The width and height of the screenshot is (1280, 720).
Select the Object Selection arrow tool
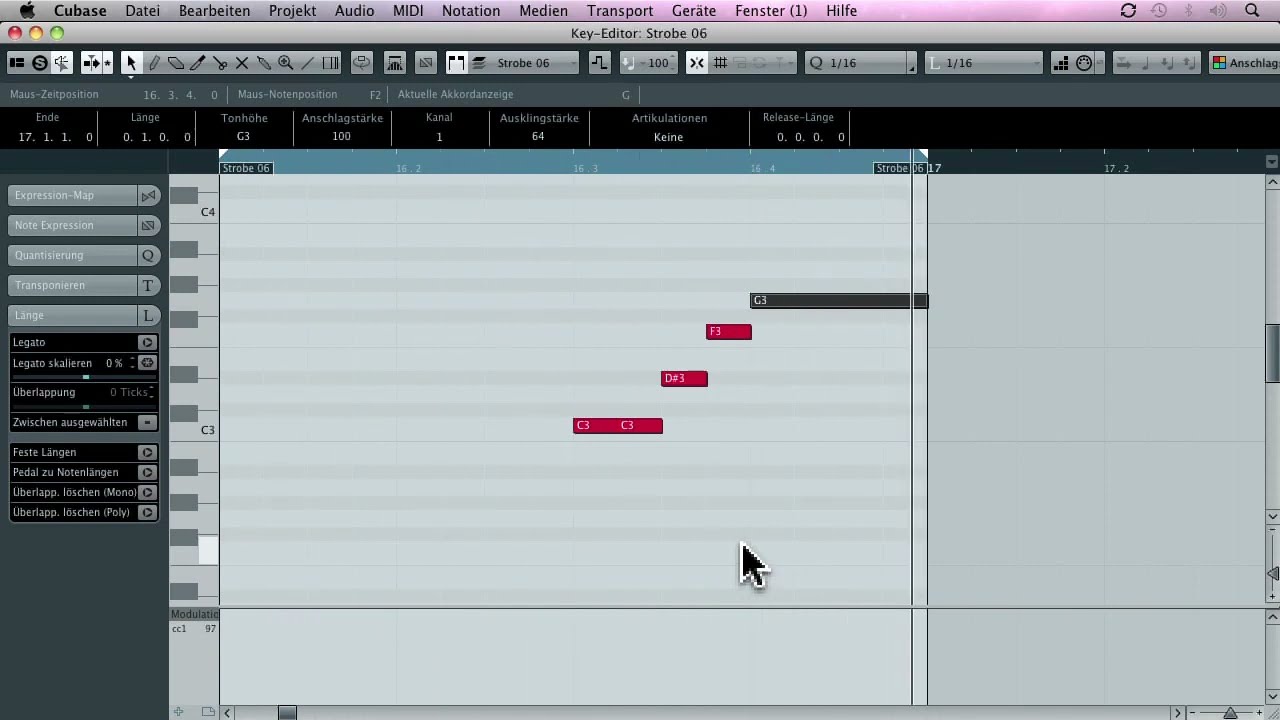131,63
